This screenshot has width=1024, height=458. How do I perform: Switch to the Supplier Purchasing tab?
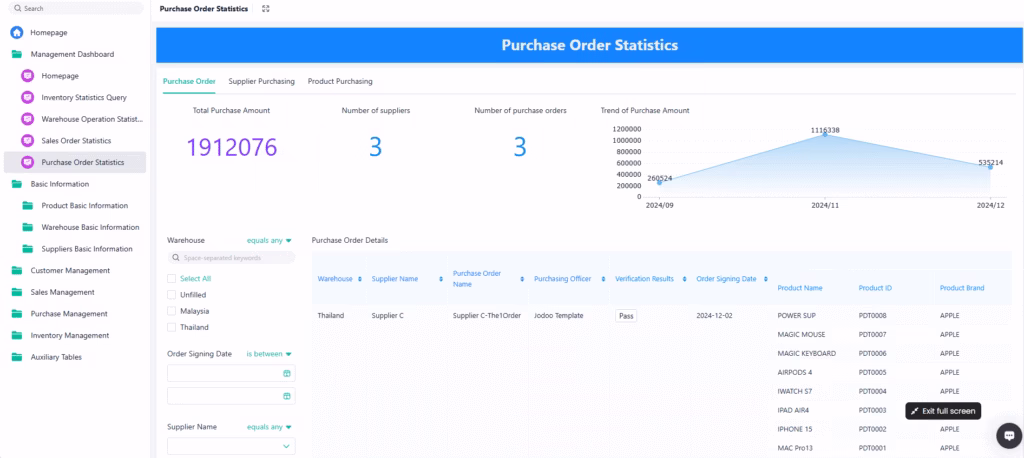261,81
